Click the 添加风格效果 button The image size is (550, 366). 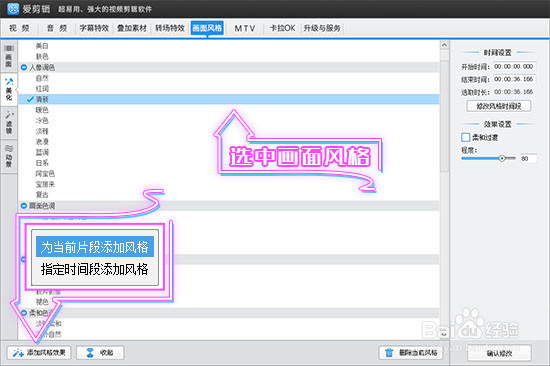[x=39, y=352]
